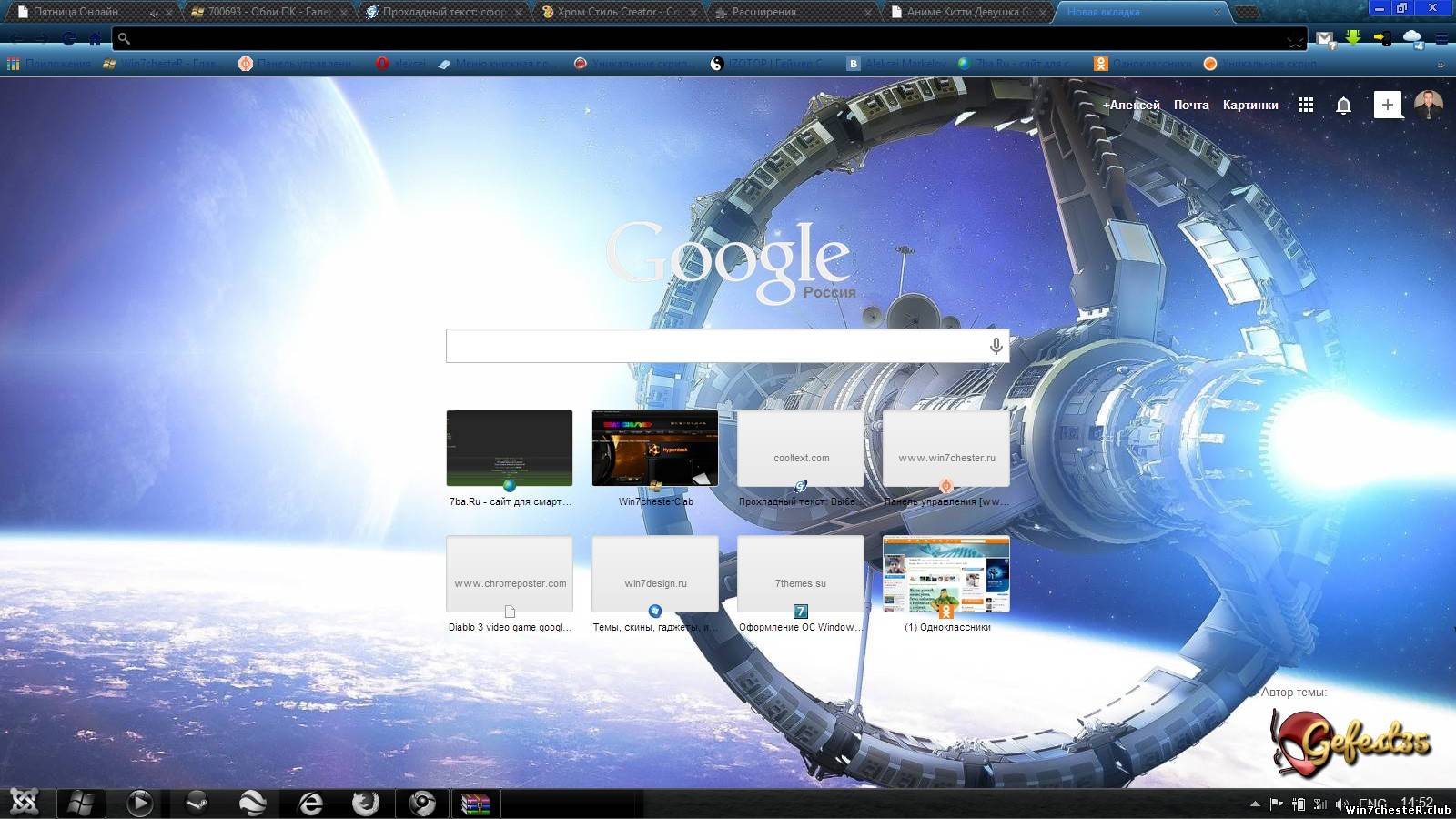Open the green download arrow extension

click(x=1353, y=38)
